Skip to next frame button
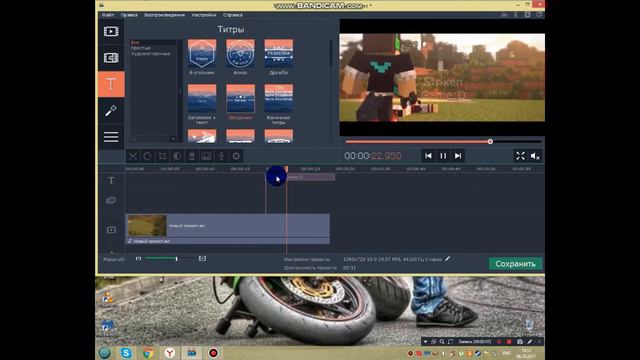640x360 pixels. pos(458,156)
